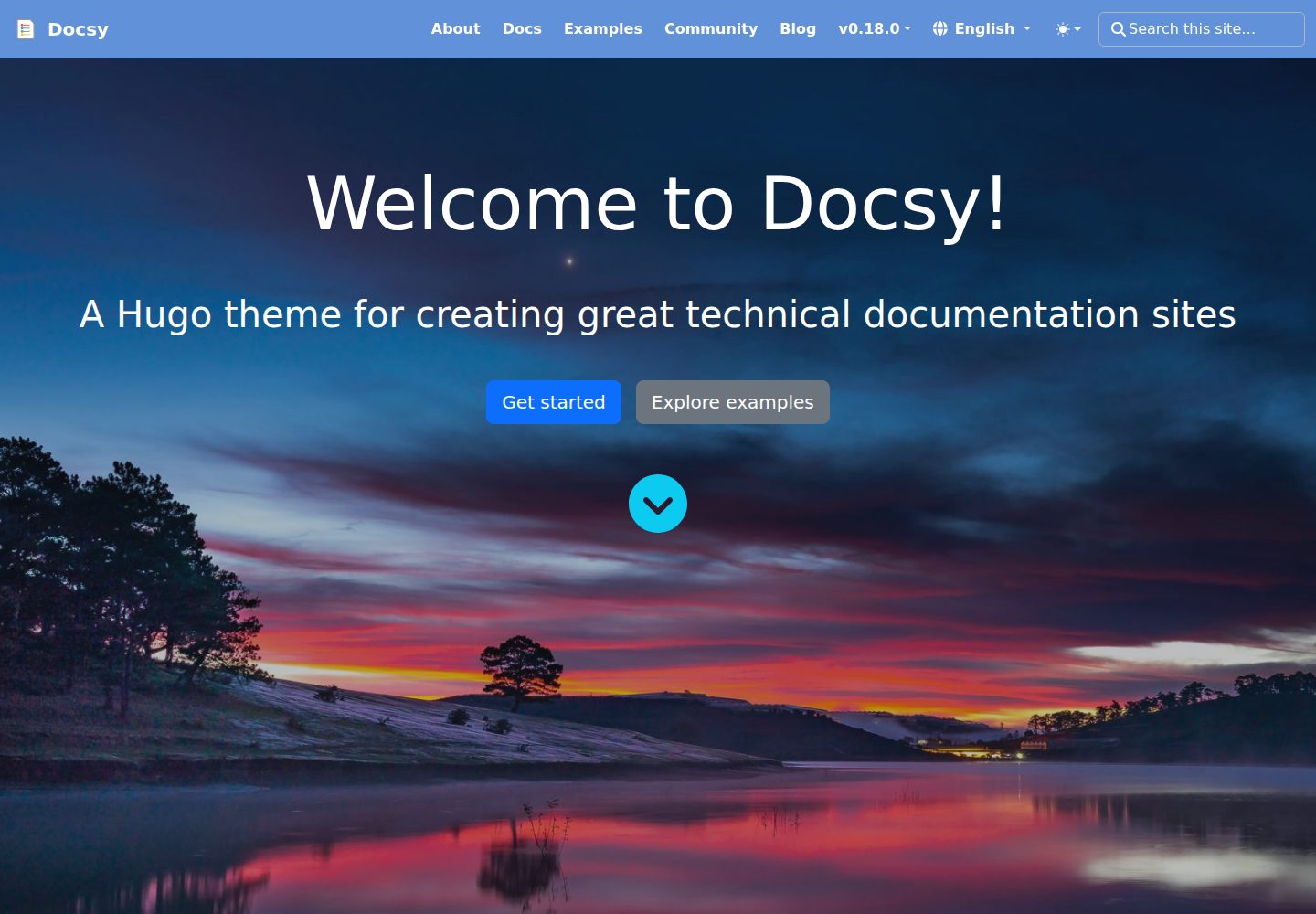Click the Hugo theme tagline text

[x=658, y=314]
